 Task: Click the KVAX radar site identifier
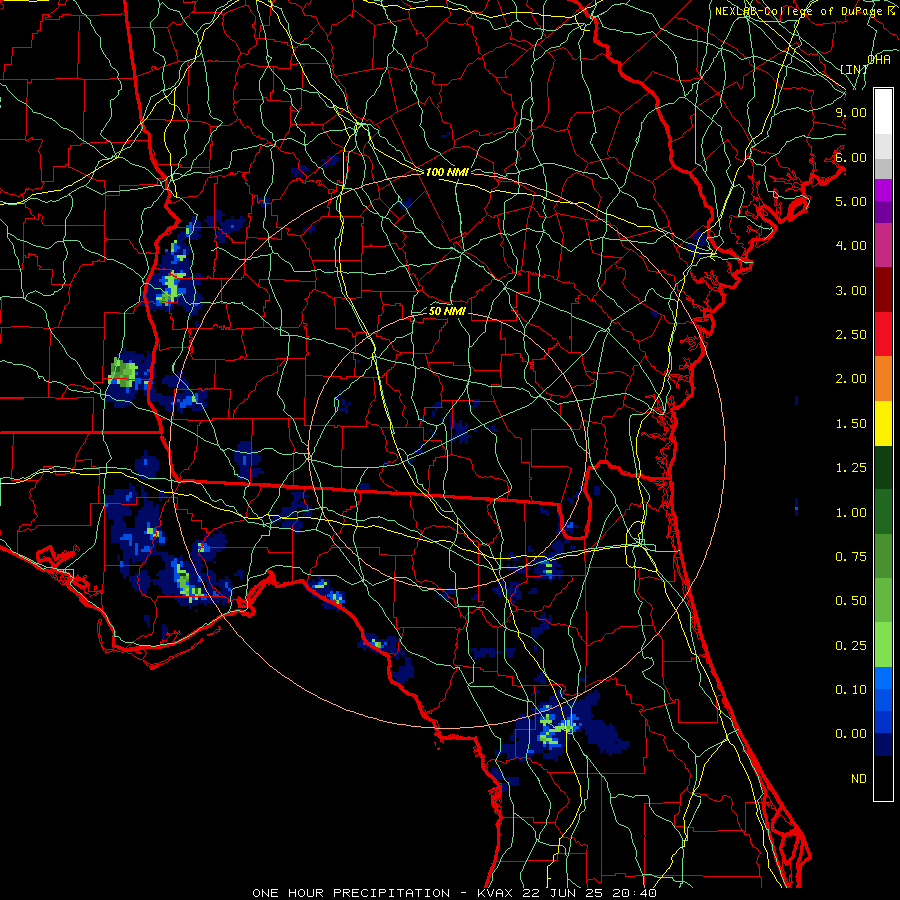pyautogui.click(x=496, y=893)
